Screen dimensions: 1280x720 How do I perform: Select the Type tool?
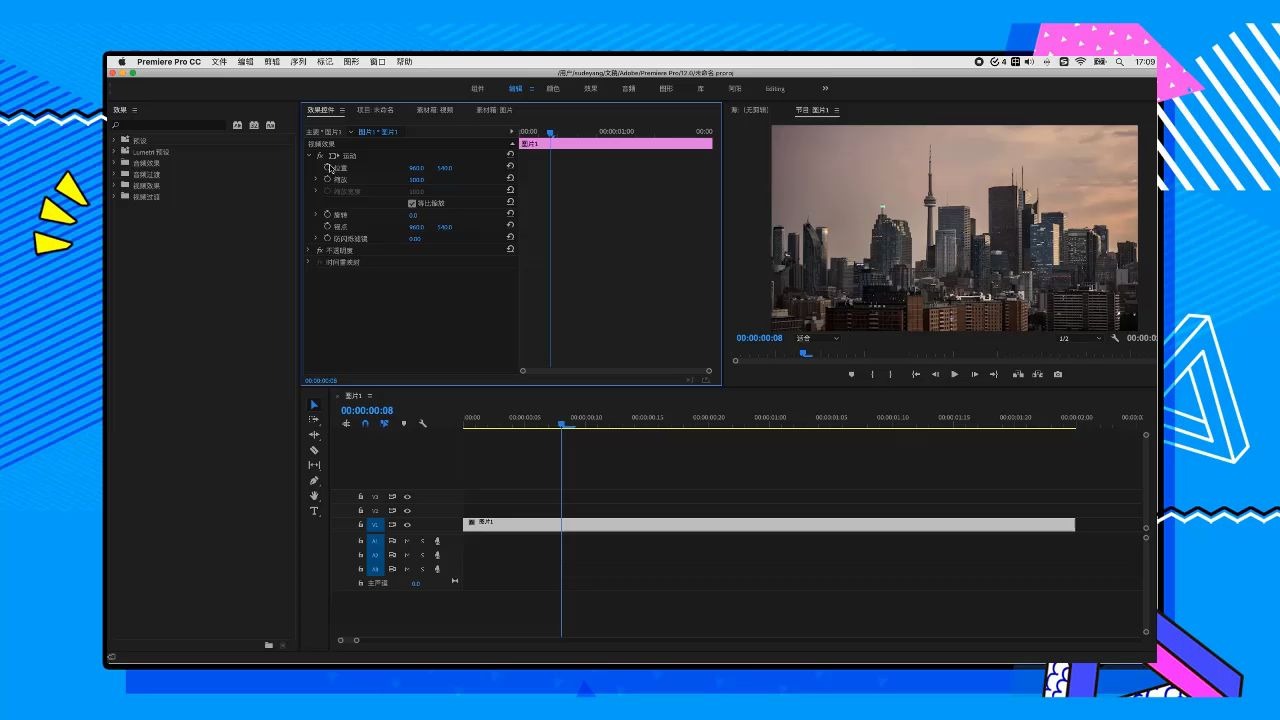click(x=314, y=511)
